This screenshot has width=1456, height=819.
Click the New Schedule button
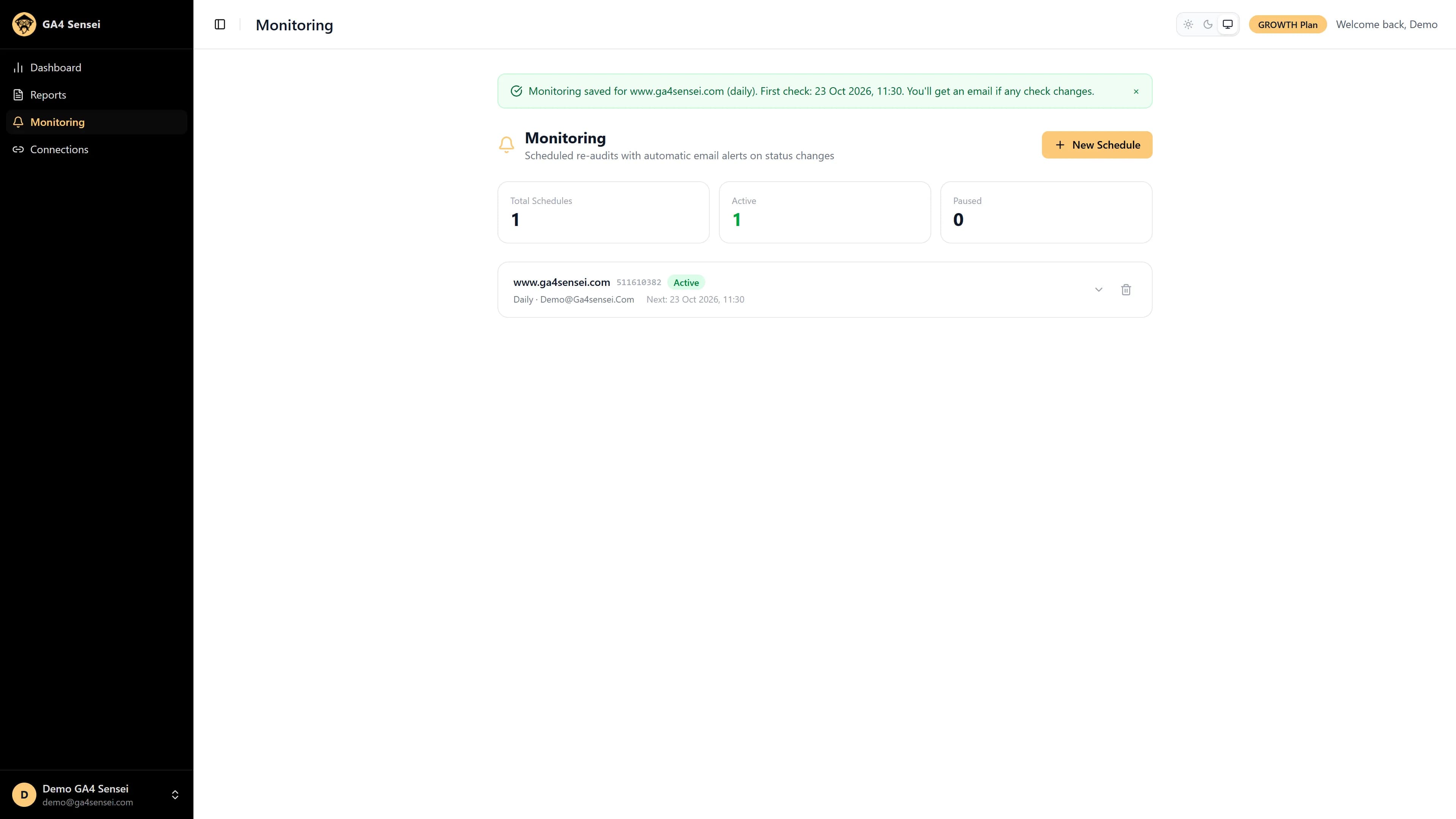(x=1097, y=145)
